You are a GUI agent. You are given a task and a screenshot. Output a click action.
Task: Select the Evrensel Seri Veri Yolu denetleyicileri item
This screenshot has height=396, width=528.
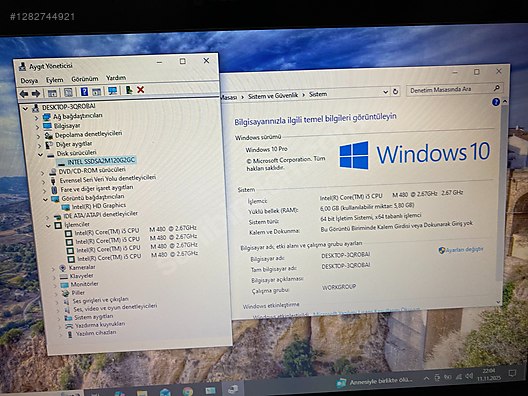(108, 179)
